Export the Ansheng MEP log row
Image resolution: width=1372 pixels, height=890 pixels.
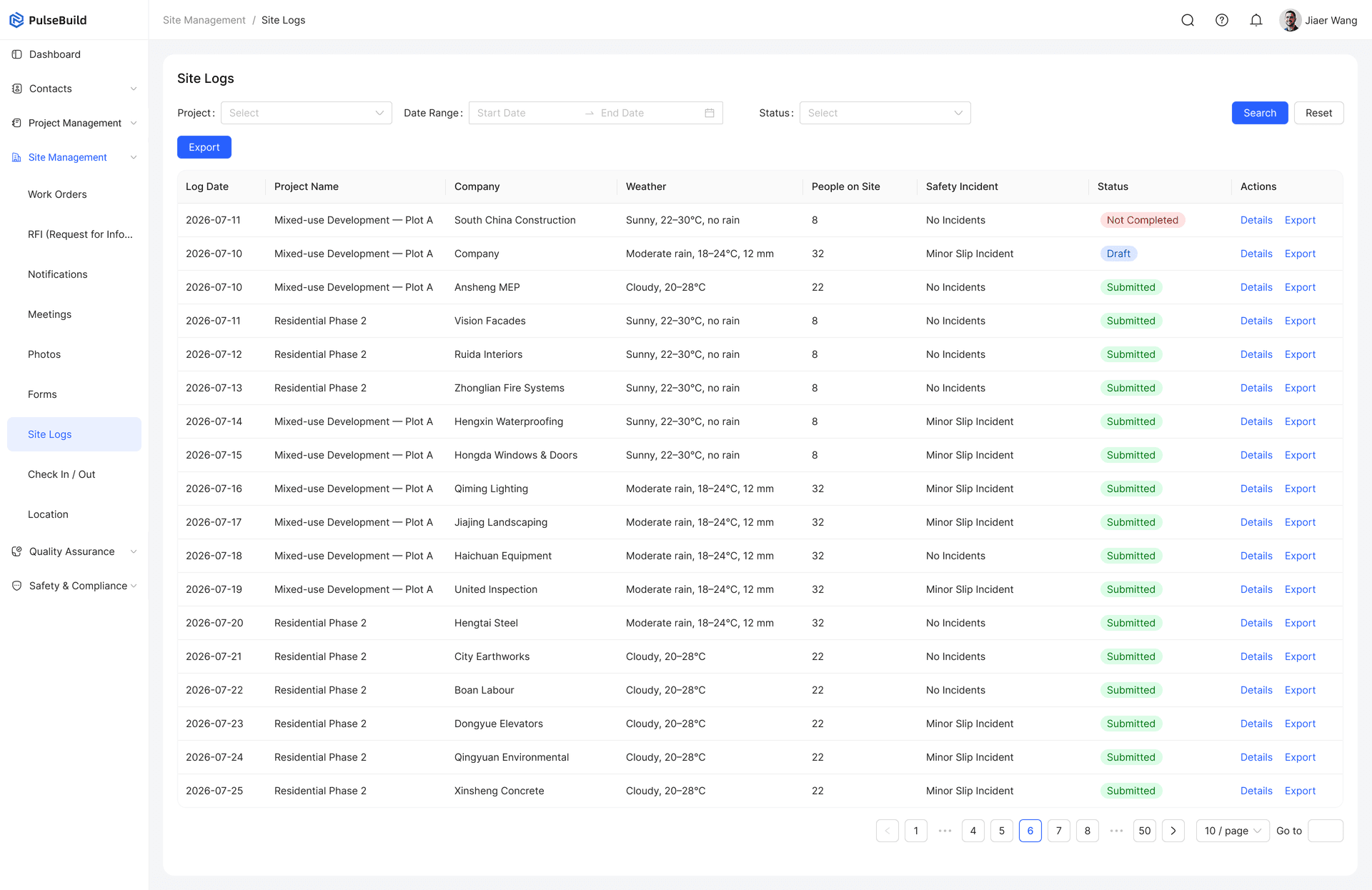1300,287
